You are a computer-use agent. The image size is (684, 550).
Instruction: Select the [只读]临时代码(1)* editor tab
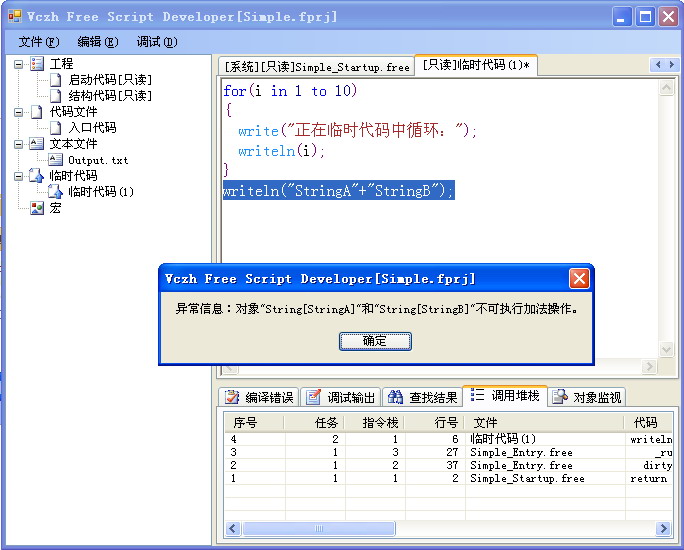click(x=476, y=65)
